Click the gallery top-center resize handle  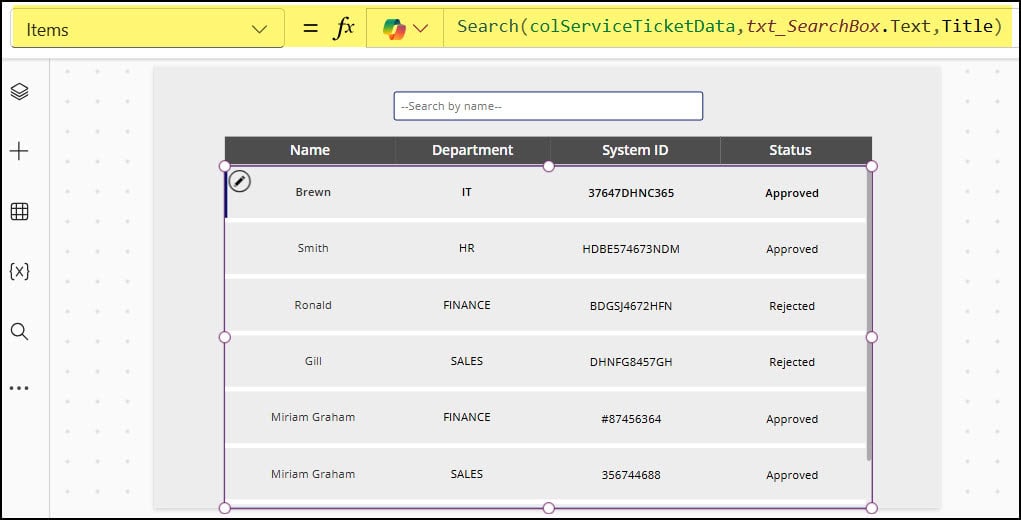(x=548, y=167)
